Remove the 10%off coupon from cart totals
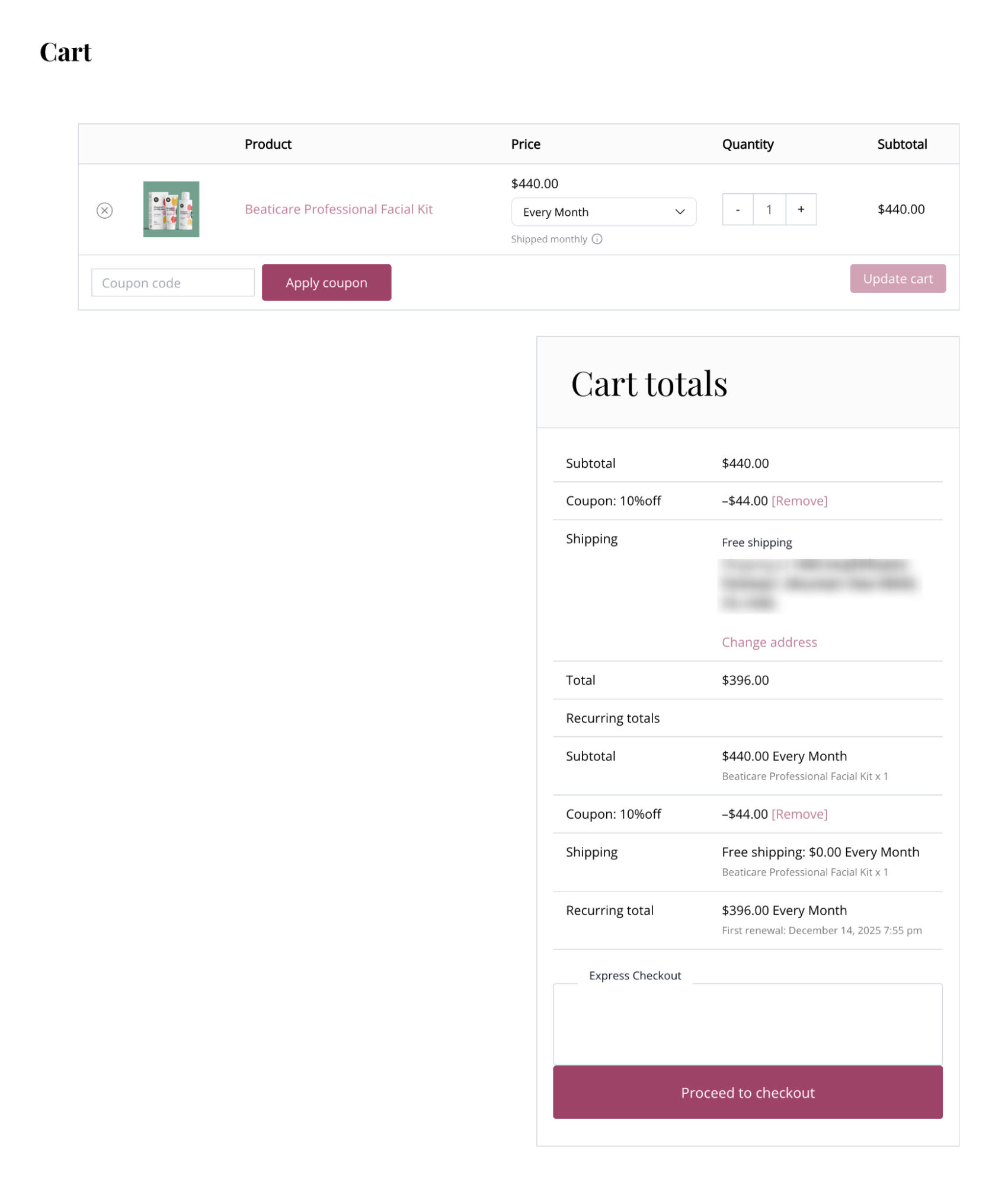This screenshot has width=1008, height=1185. (799, 500)
